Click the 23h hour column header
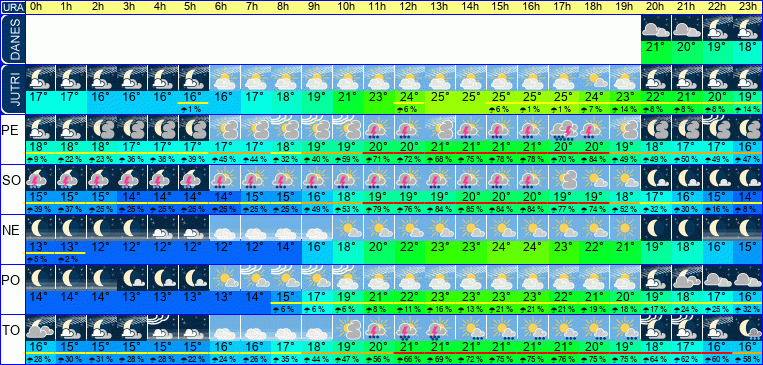The width and height of the screenshot is (763, 365). [747, 7]
